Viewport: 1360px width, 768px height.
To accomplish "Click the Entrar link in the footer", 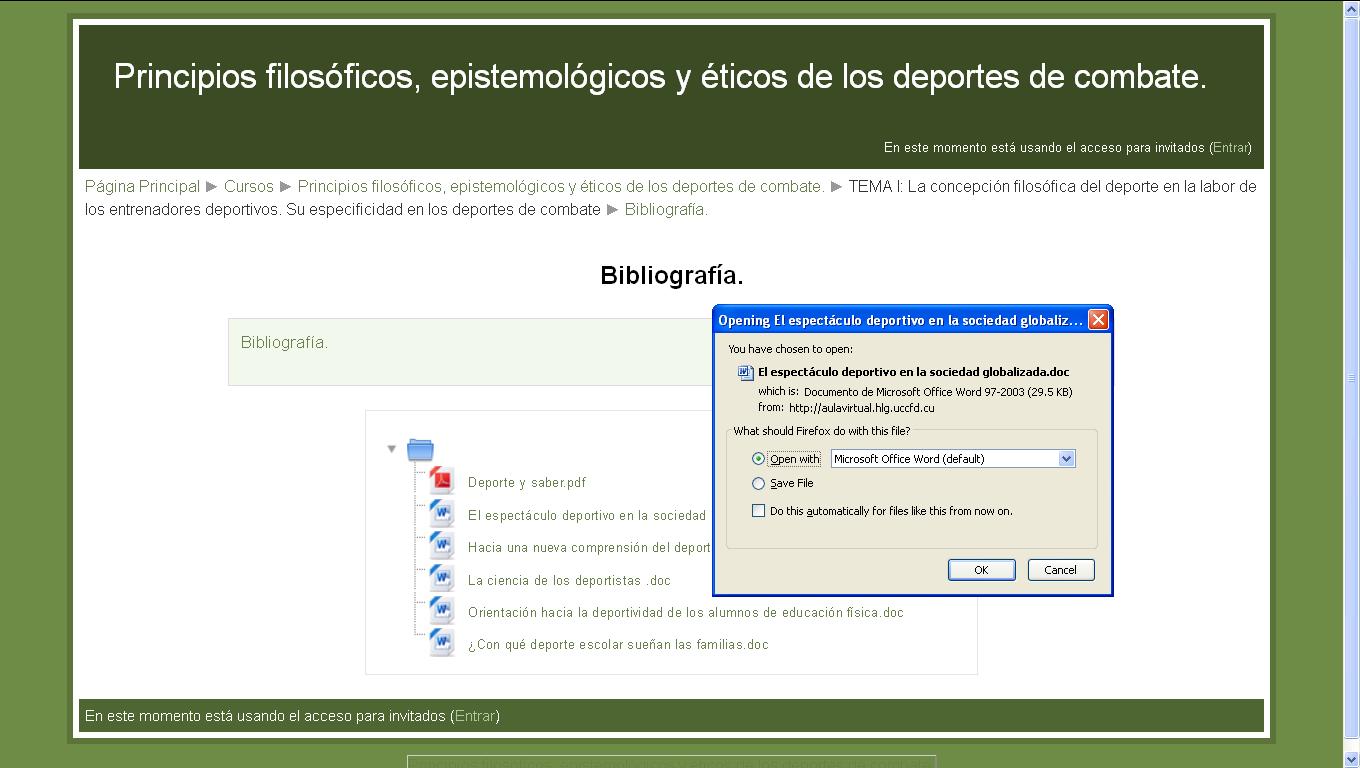I will [x=474, y=716].
